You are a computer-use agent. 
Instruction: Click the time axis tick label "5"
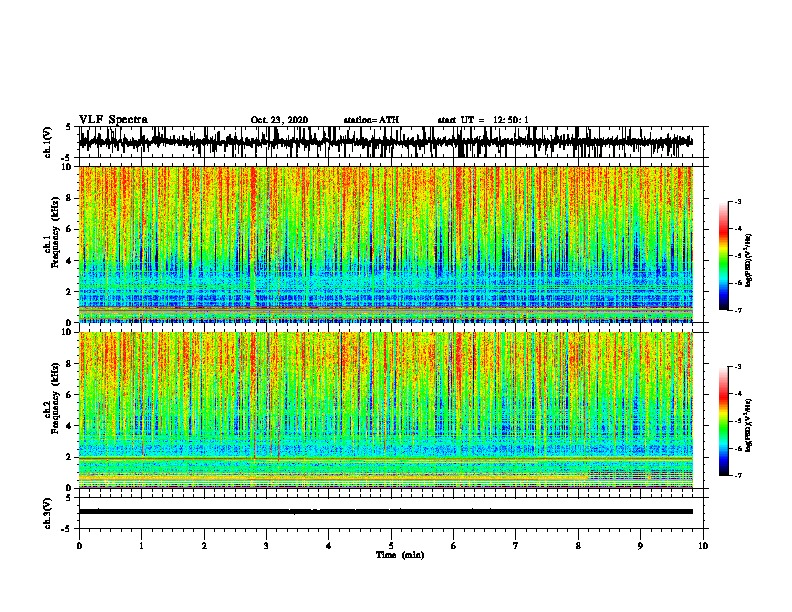point(391,546)
